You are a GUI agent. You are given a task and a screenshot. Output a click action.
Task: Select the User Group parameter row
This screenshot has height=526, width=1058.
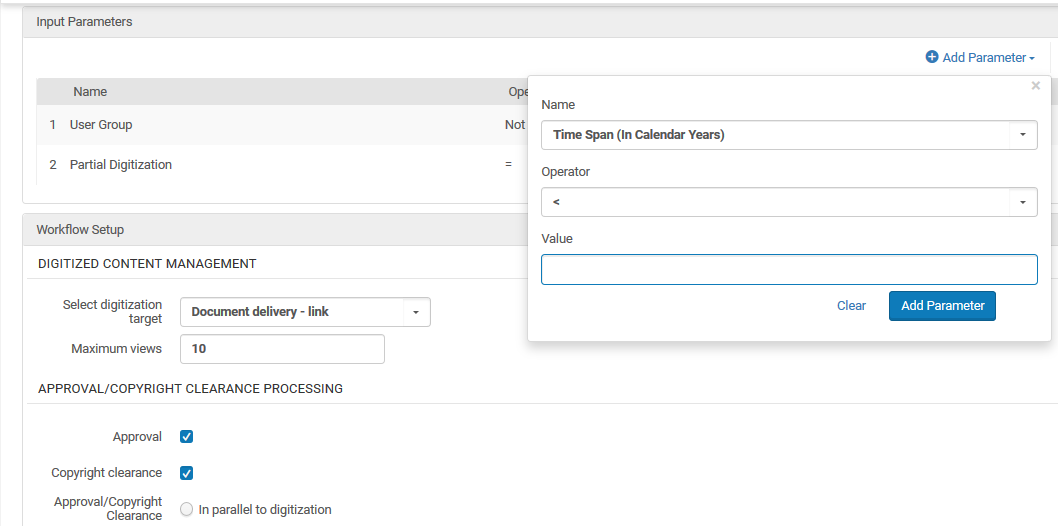[100, 125]
